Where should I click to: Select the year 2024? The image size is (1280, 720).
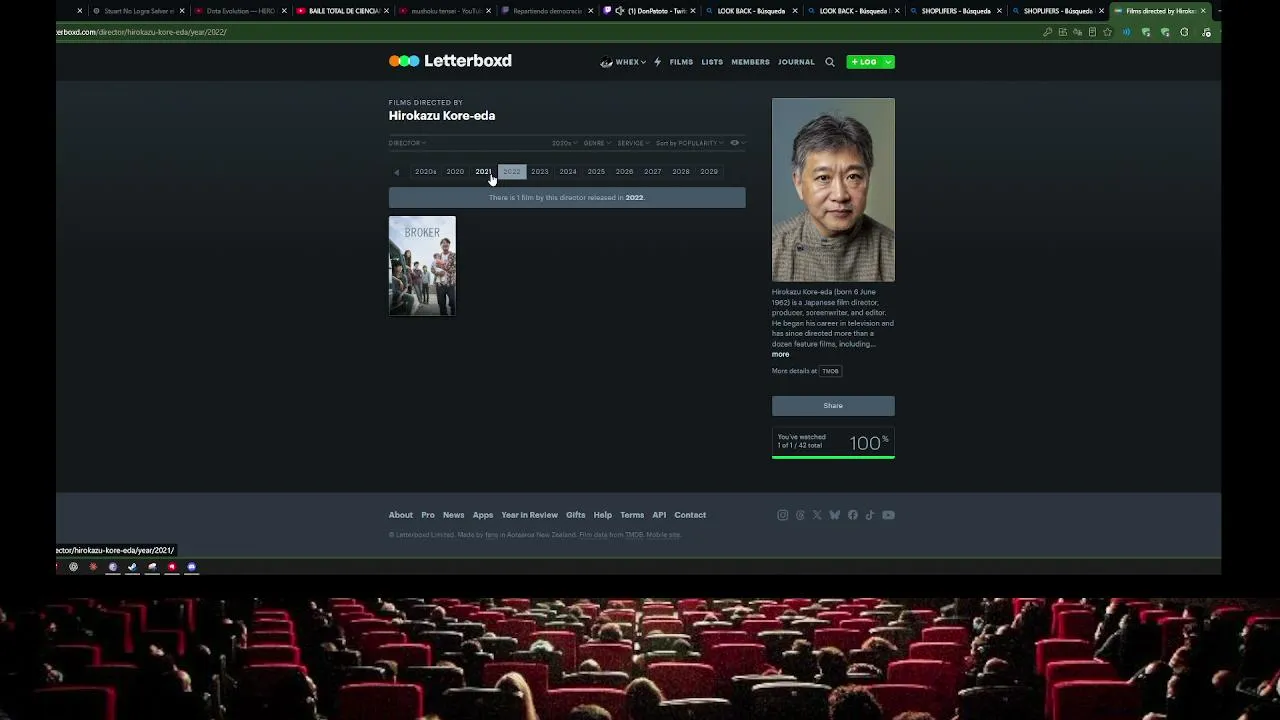click(x=568, y=172)
